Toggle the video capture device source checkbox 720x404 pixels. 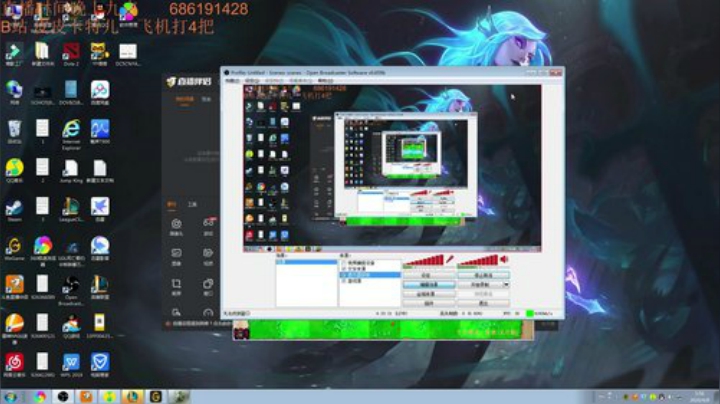[343, 263]
